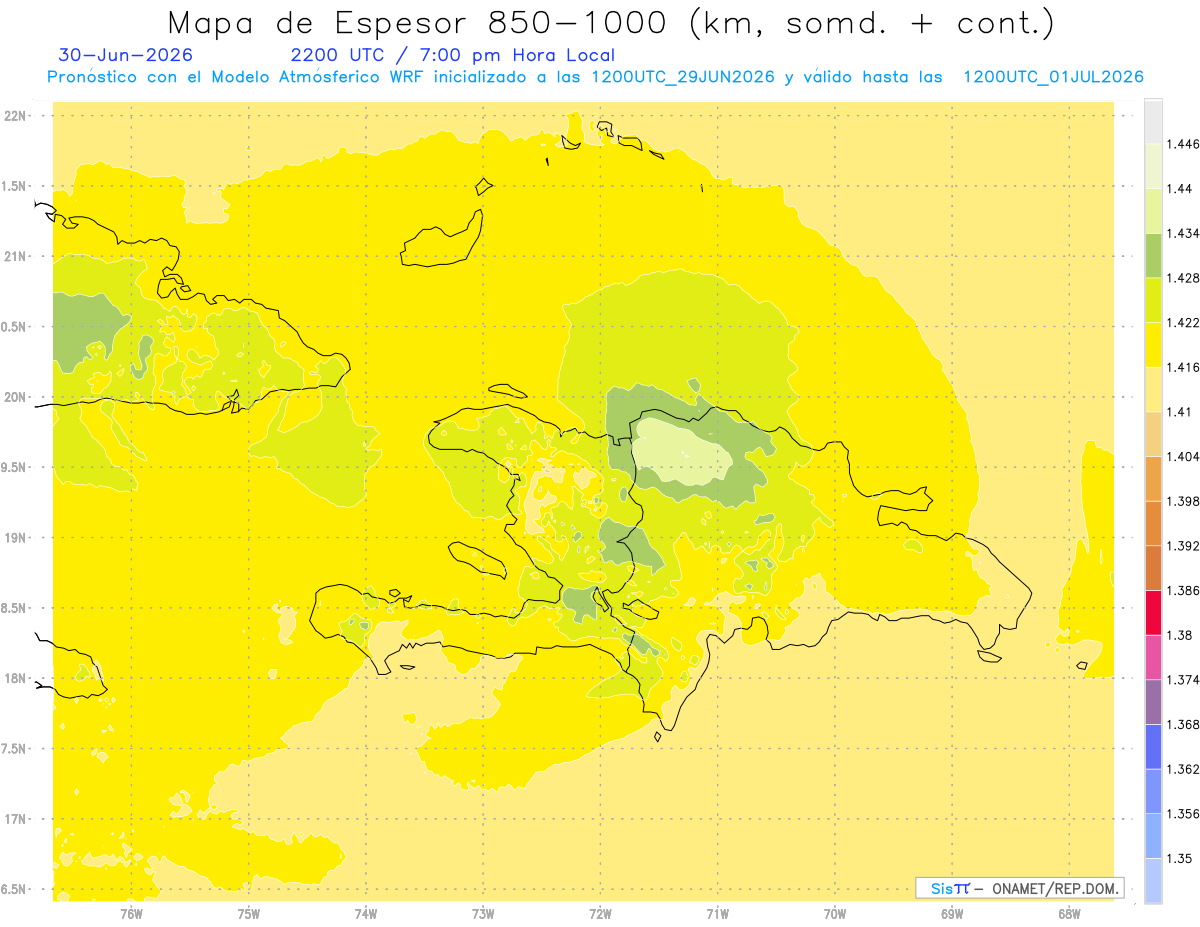Screen dimensions: 1200x927
Task: Click the time '2200 UTC / 7:00 pm Hora Local'
Action: (453, 55)
